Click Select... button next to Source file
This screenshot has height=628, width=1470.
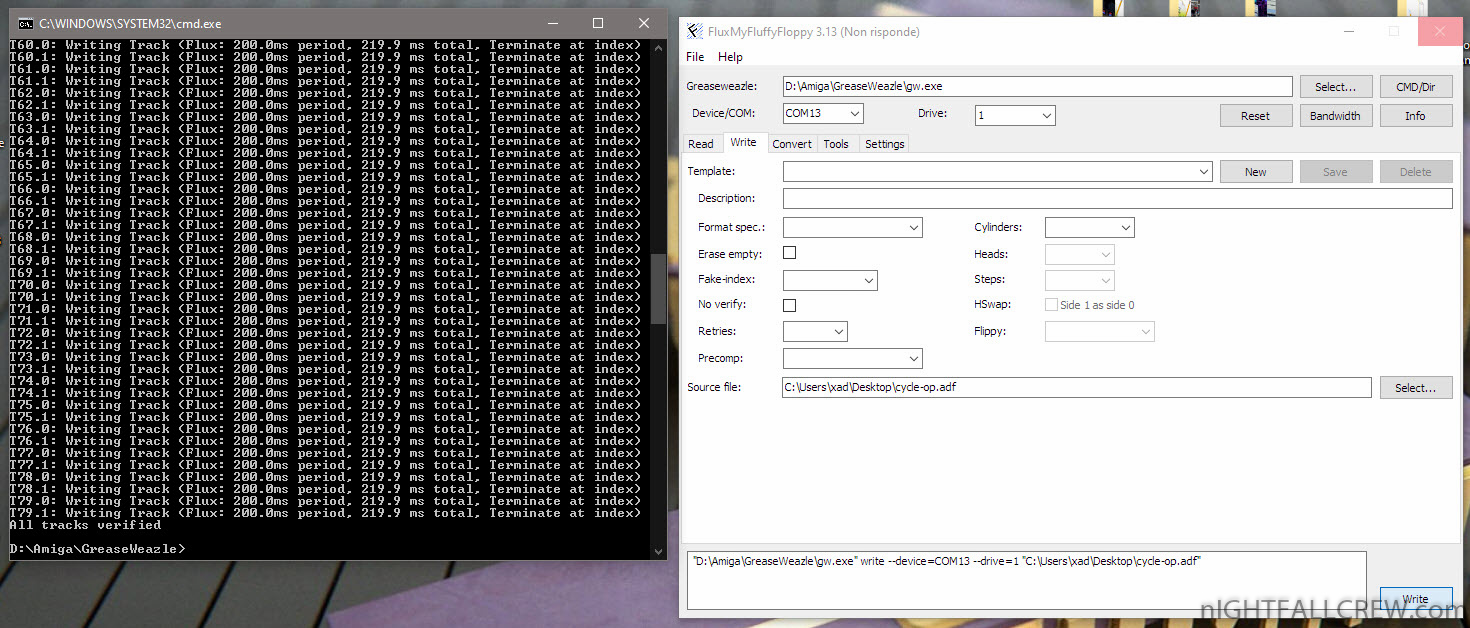pyautogui.click(x=1416, y=388)
